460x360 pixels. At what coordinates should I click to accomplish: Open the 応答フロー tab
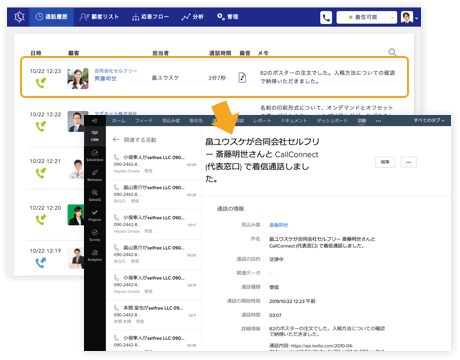[x=150, y=17]
